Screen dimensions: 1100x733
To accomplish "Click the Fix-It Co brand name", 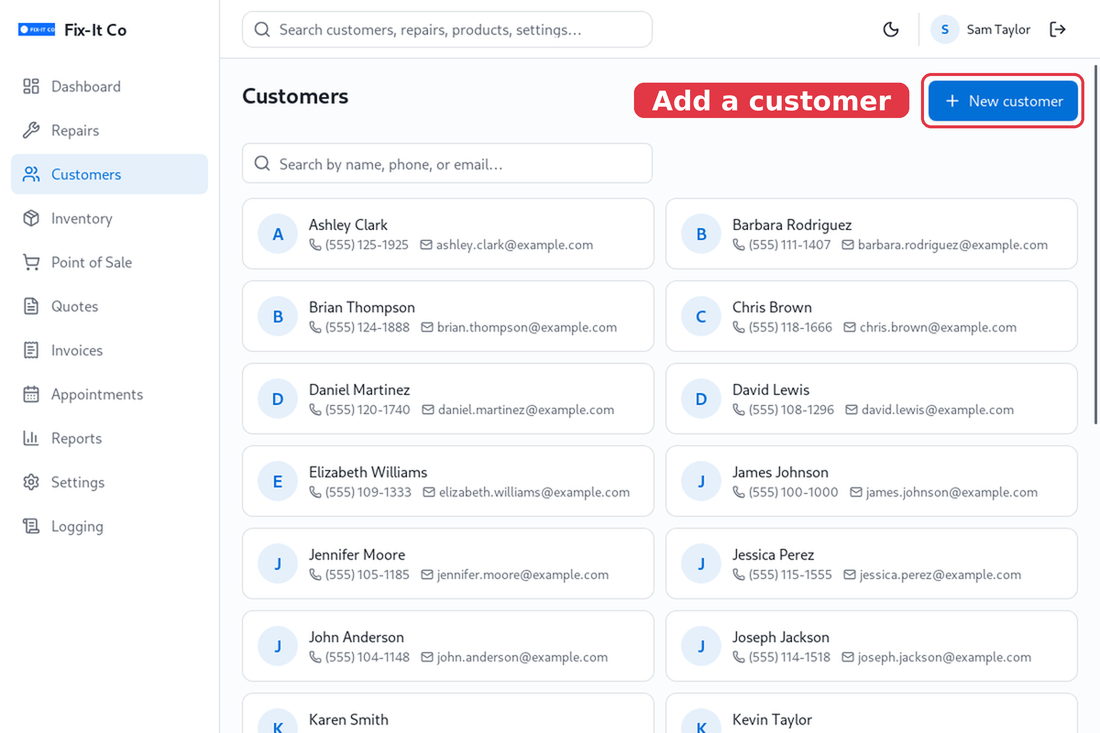I will tap(95, 29).
